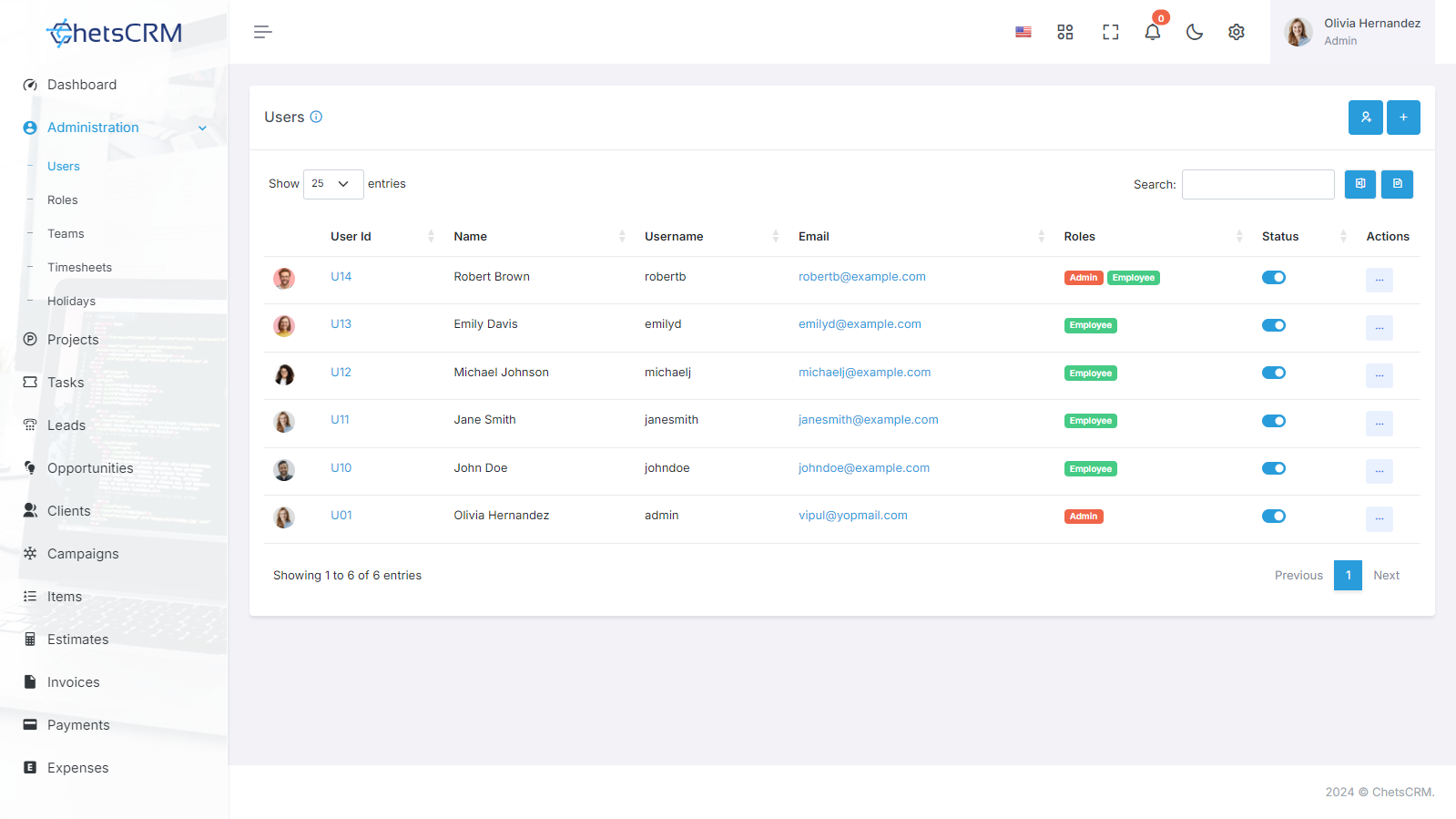Open the apps grid icon

tap(1065, 32)
